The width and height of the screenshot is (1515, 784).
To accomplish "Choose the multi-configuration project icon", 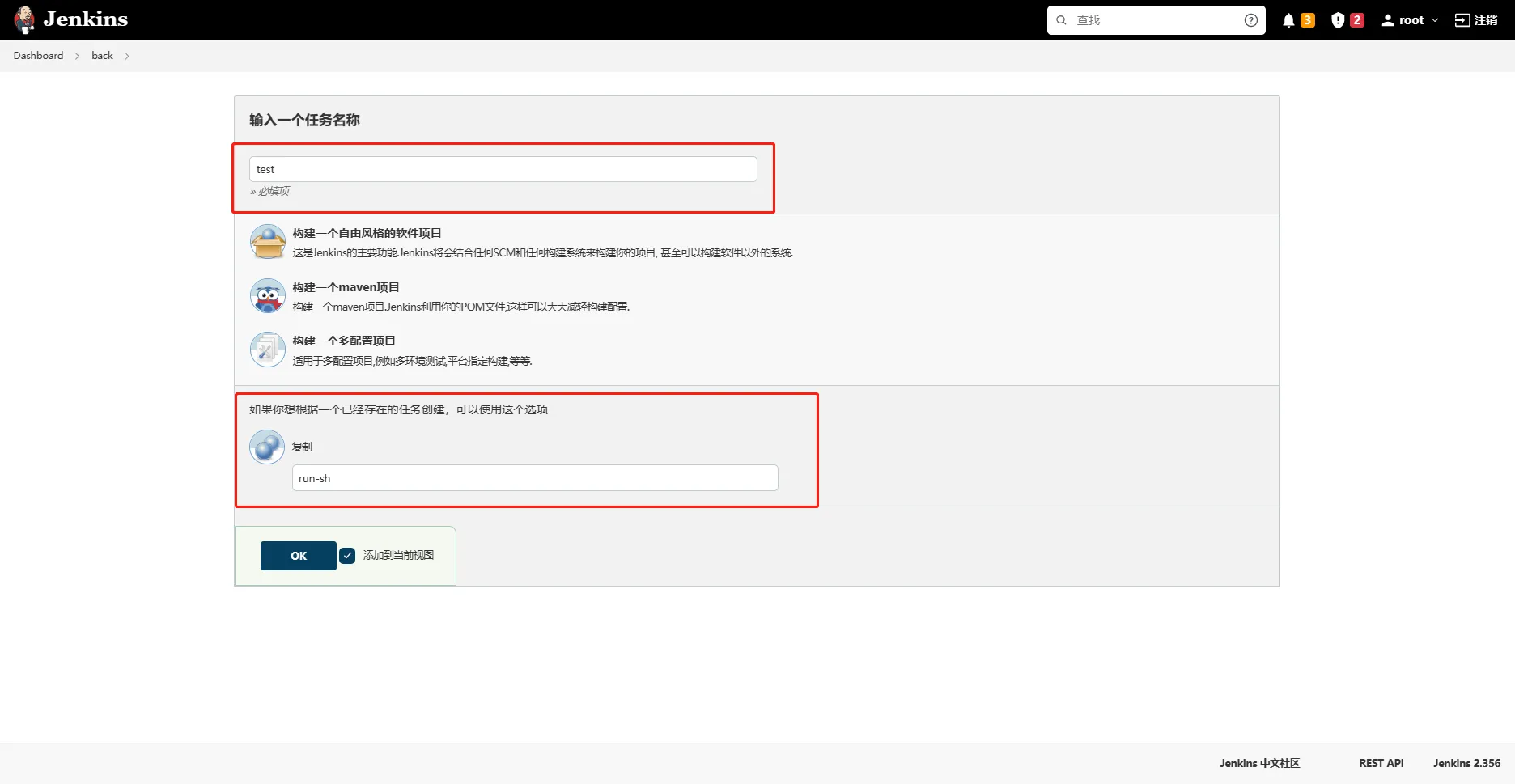I will (267, 350).
